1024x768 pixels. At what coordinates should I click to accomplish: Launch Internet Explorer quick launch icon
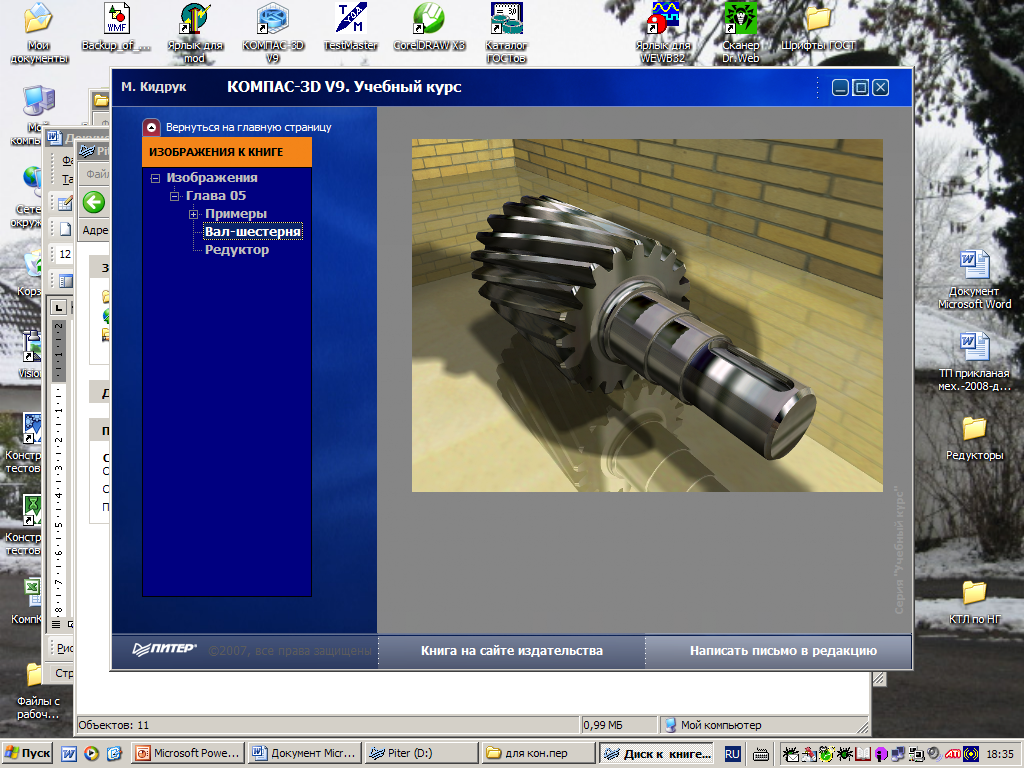(x=114, y=754)
